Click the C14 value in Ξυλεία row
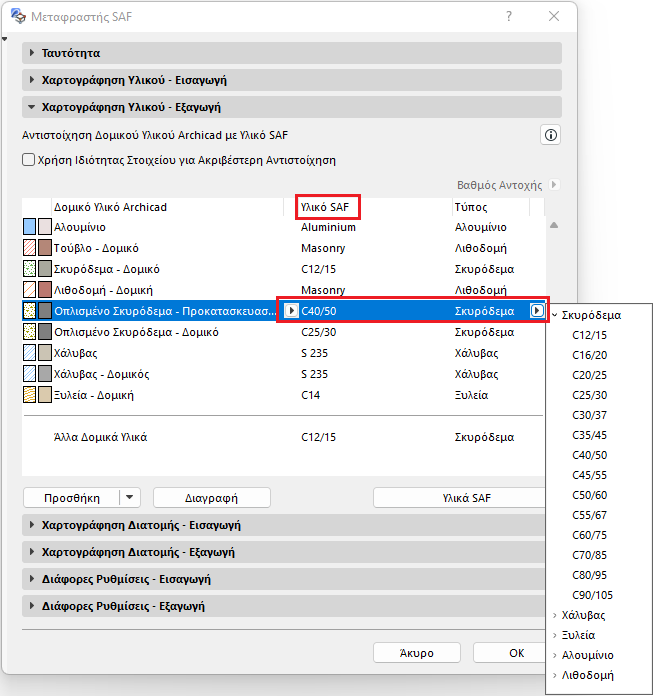The height and width of the screenshot is (696, 655). (x=310, y=395)
